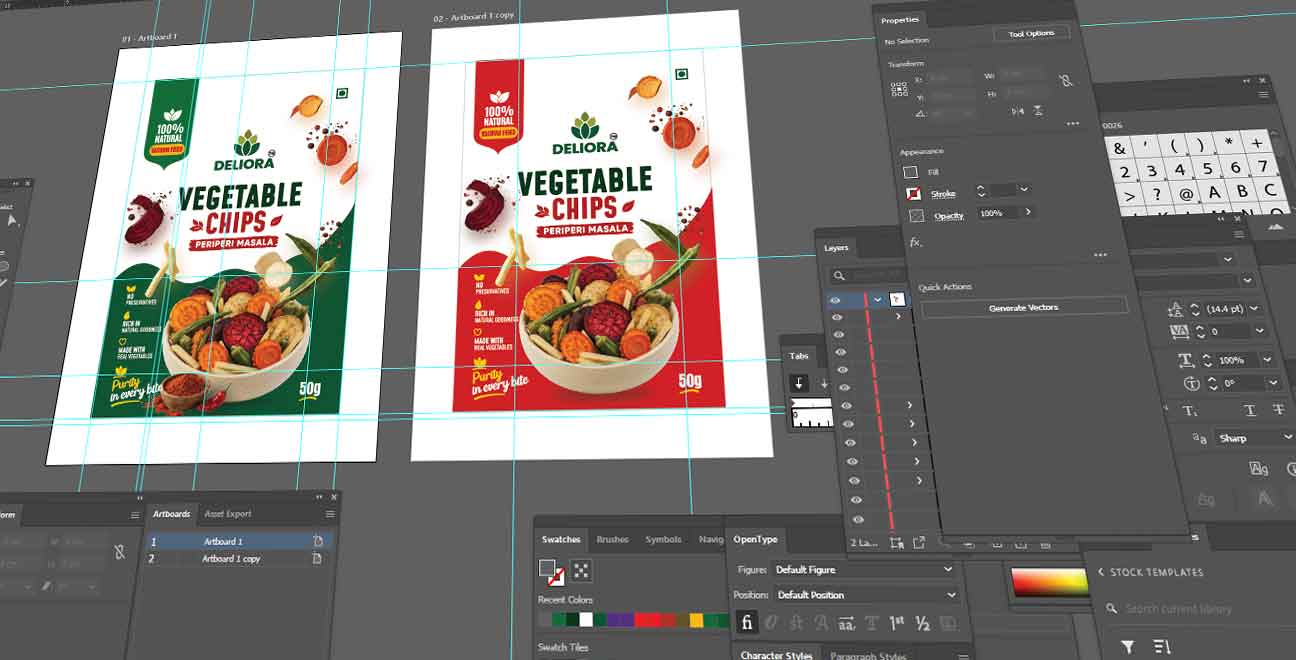The width and height of the screenshot is (1296, 660).
Task: Switch to the Layers tab
Action: 836,247
